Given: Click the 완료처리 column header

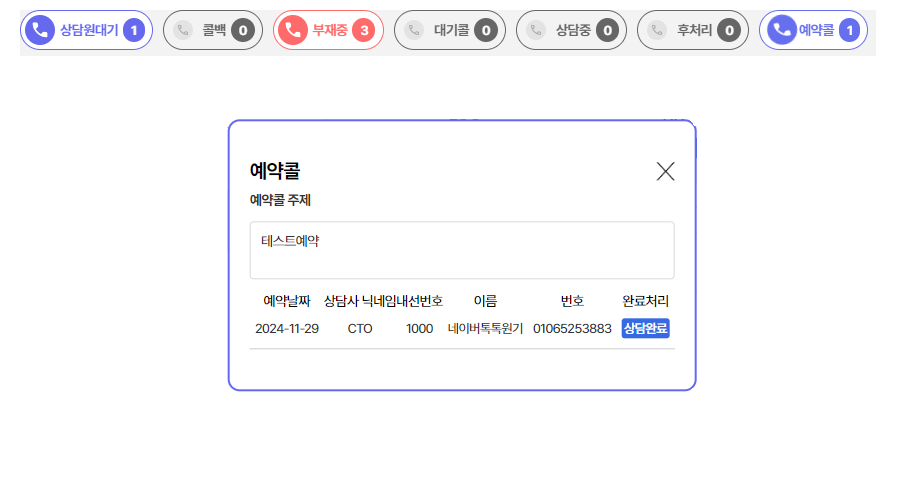Looking at the screenshot, I should coord(645,301).
